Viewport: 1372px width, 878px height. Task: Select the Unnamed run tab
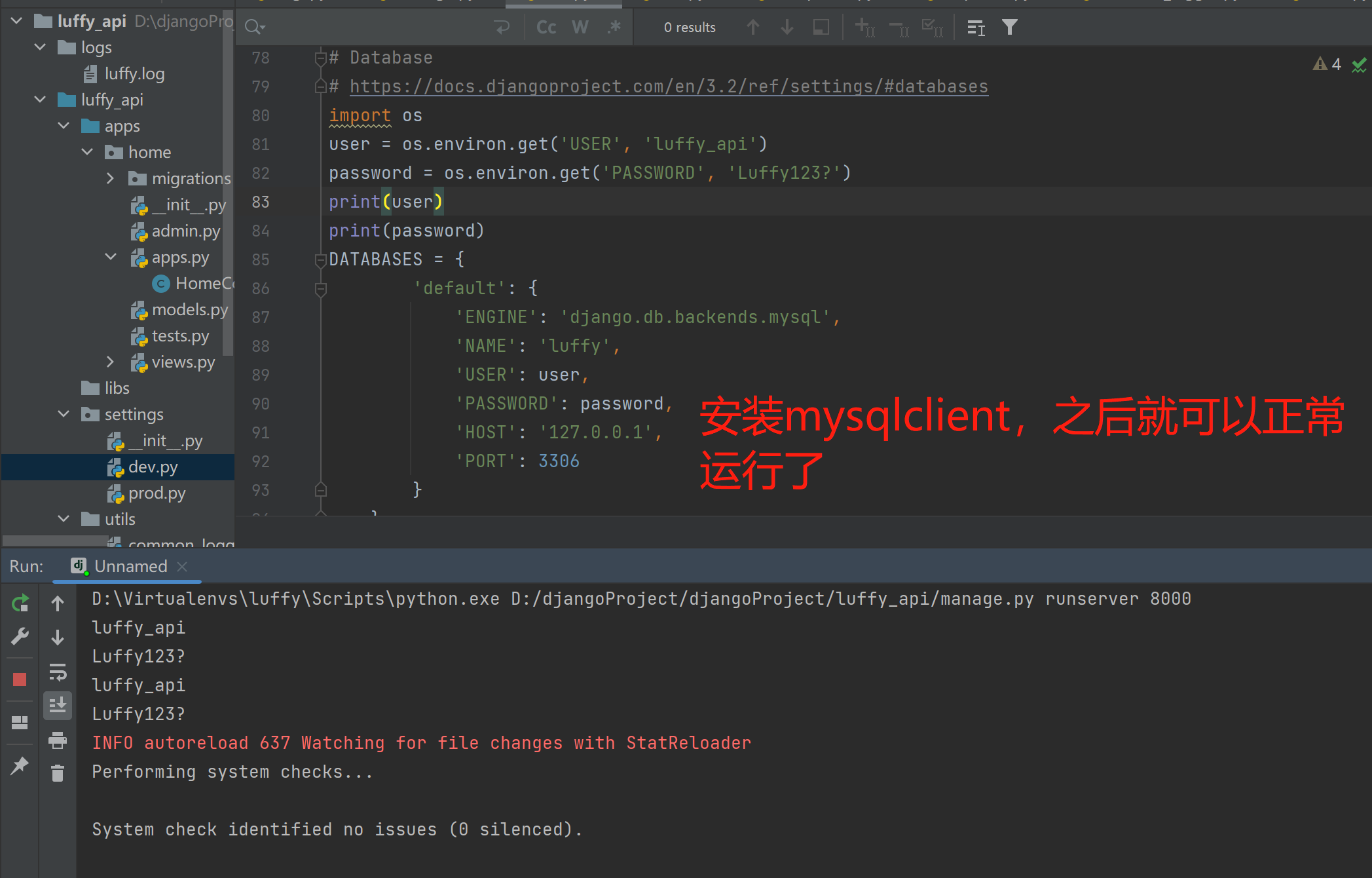point(130,566)
